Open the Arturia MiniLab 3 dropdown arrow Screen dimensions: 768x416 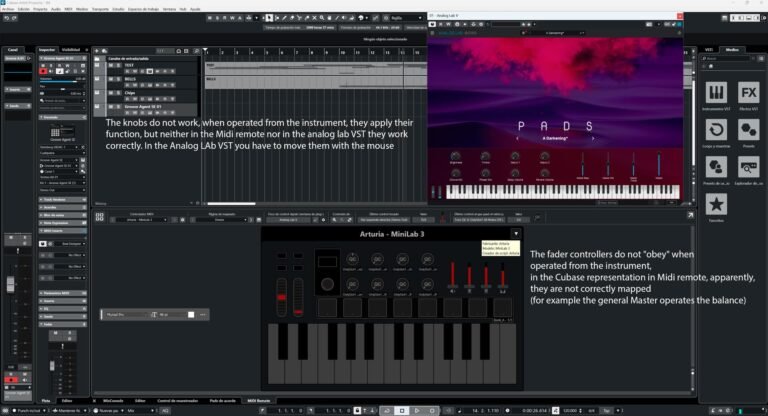click(x=516, y=234)
